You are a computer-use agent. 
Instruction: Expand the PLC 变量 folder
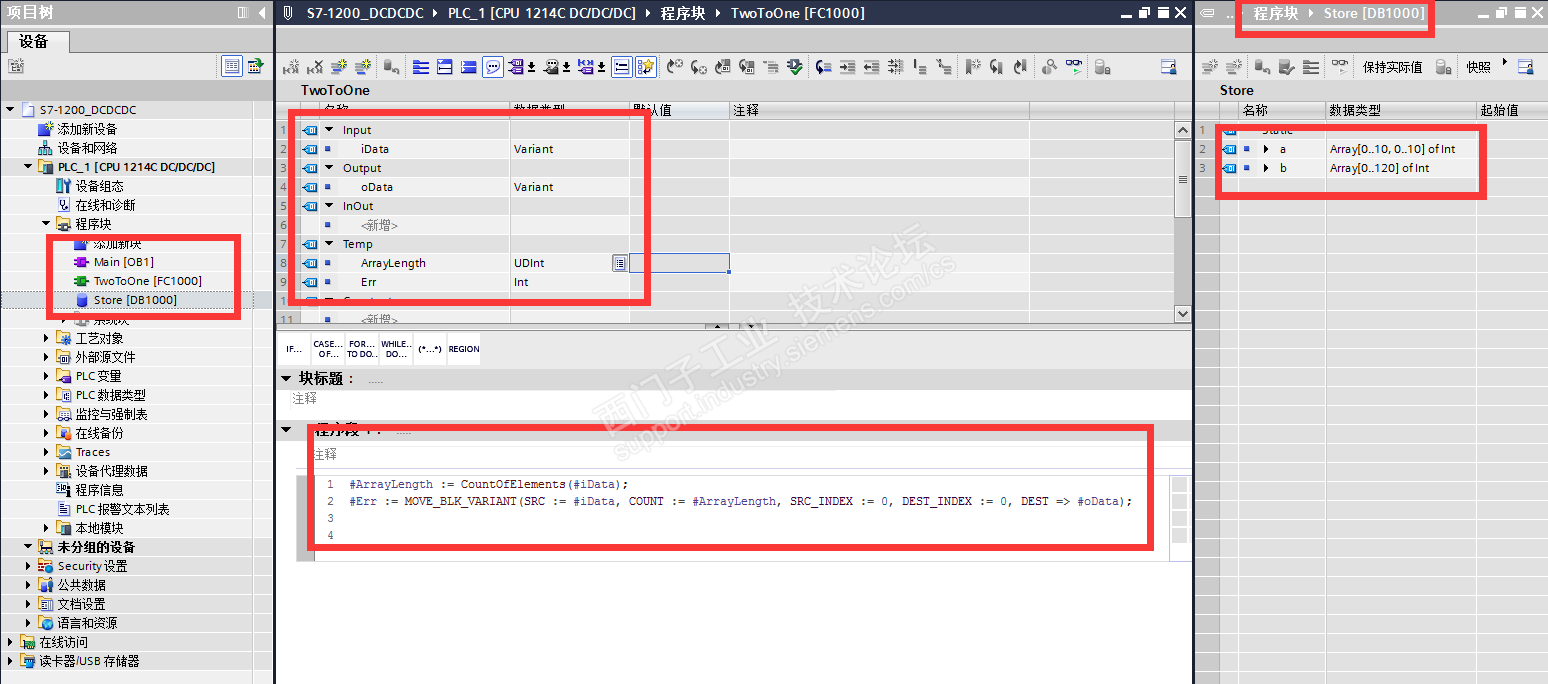pos(47,376)
